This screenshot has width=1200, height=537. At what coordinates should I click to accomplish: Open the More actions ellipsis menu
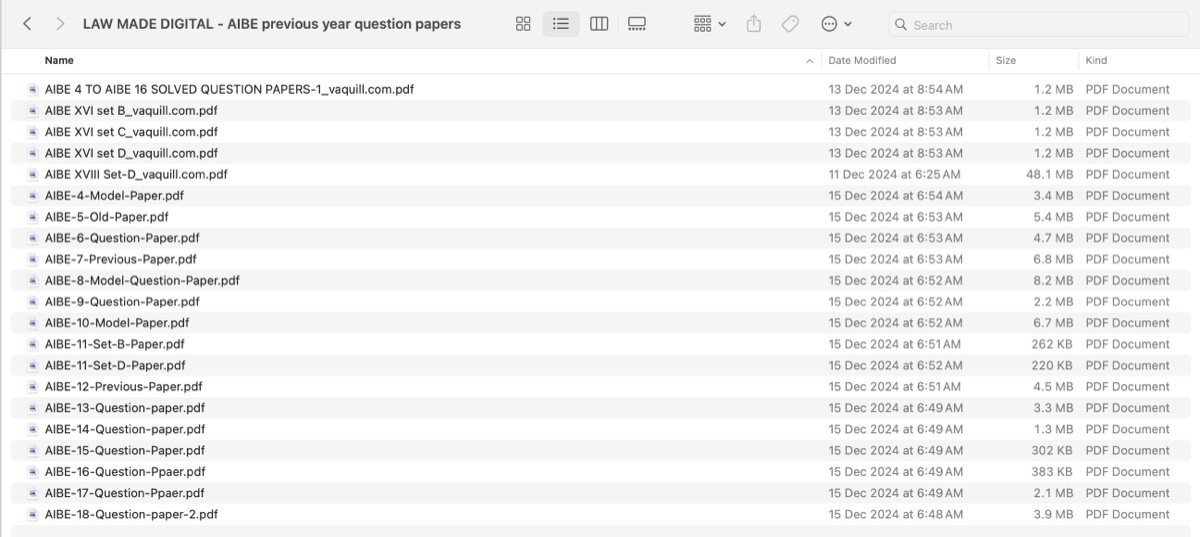pos(836,24)
